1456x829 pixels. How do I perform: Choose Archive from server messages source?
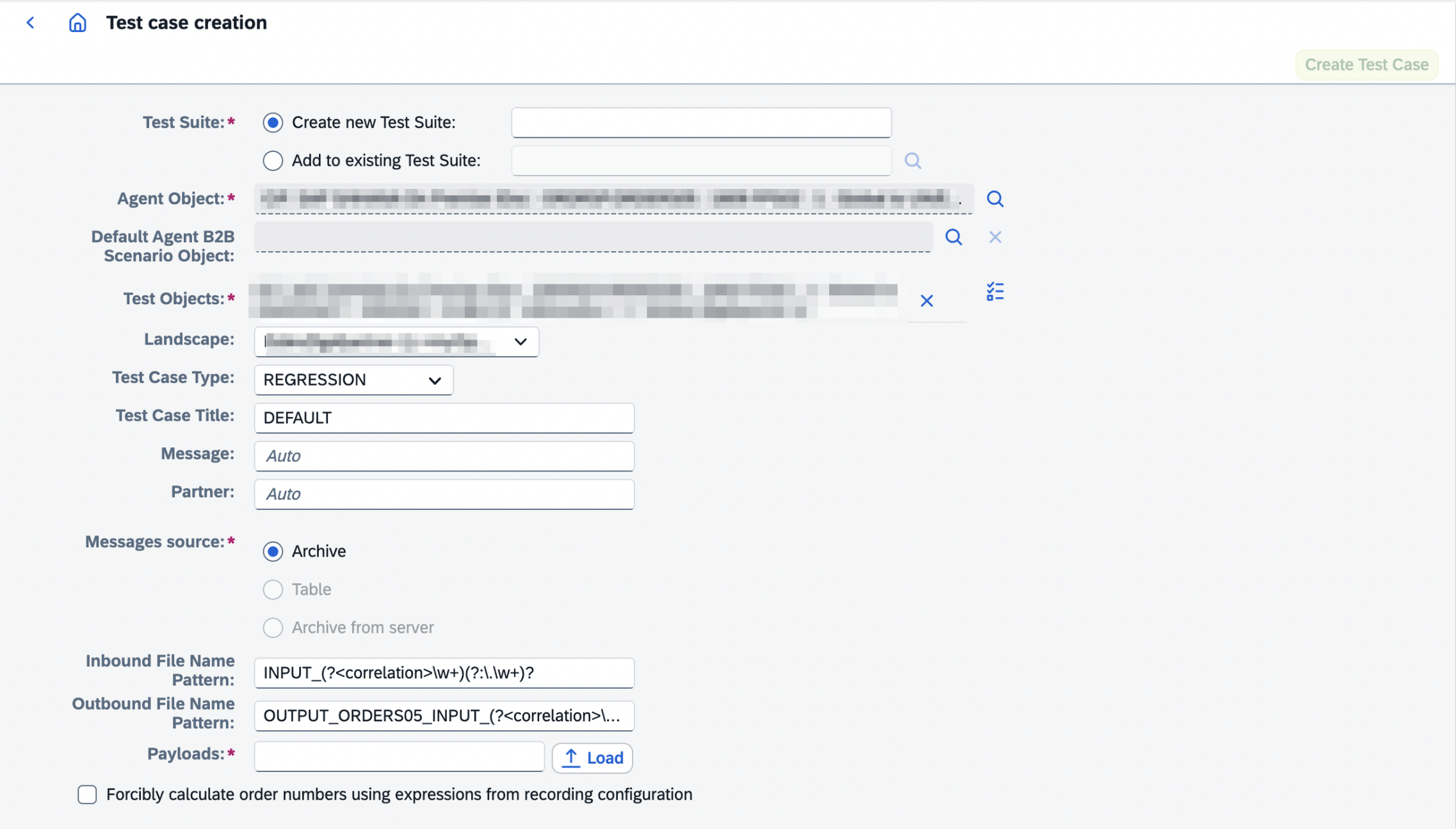pyautogui.click(x=273, y=628)
